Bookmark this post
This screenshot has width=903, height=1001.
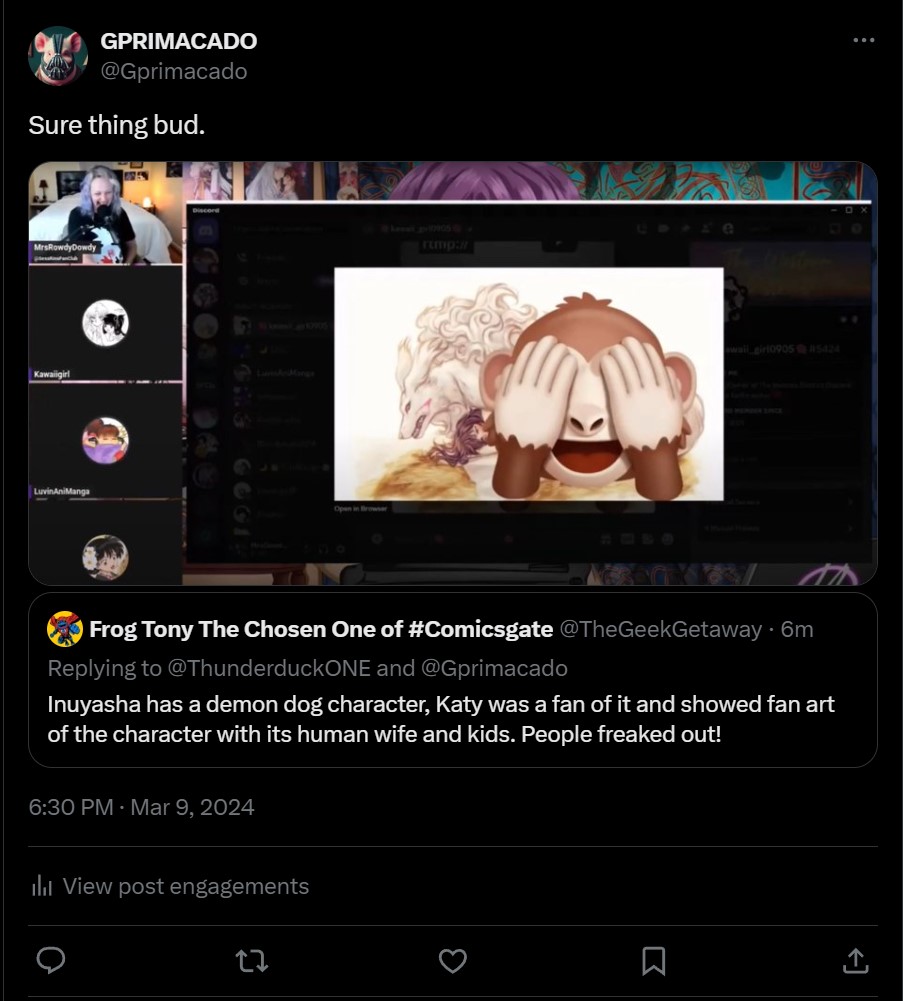tap(654, 961)
